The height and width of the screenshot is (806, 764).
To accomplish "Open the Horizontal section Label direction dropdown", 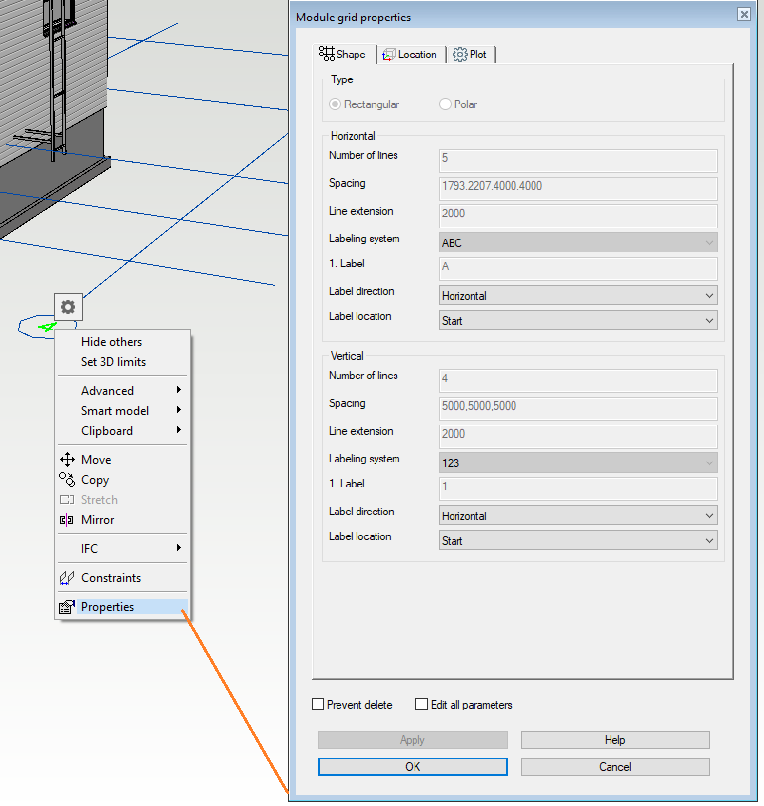I will coord(578,296).
